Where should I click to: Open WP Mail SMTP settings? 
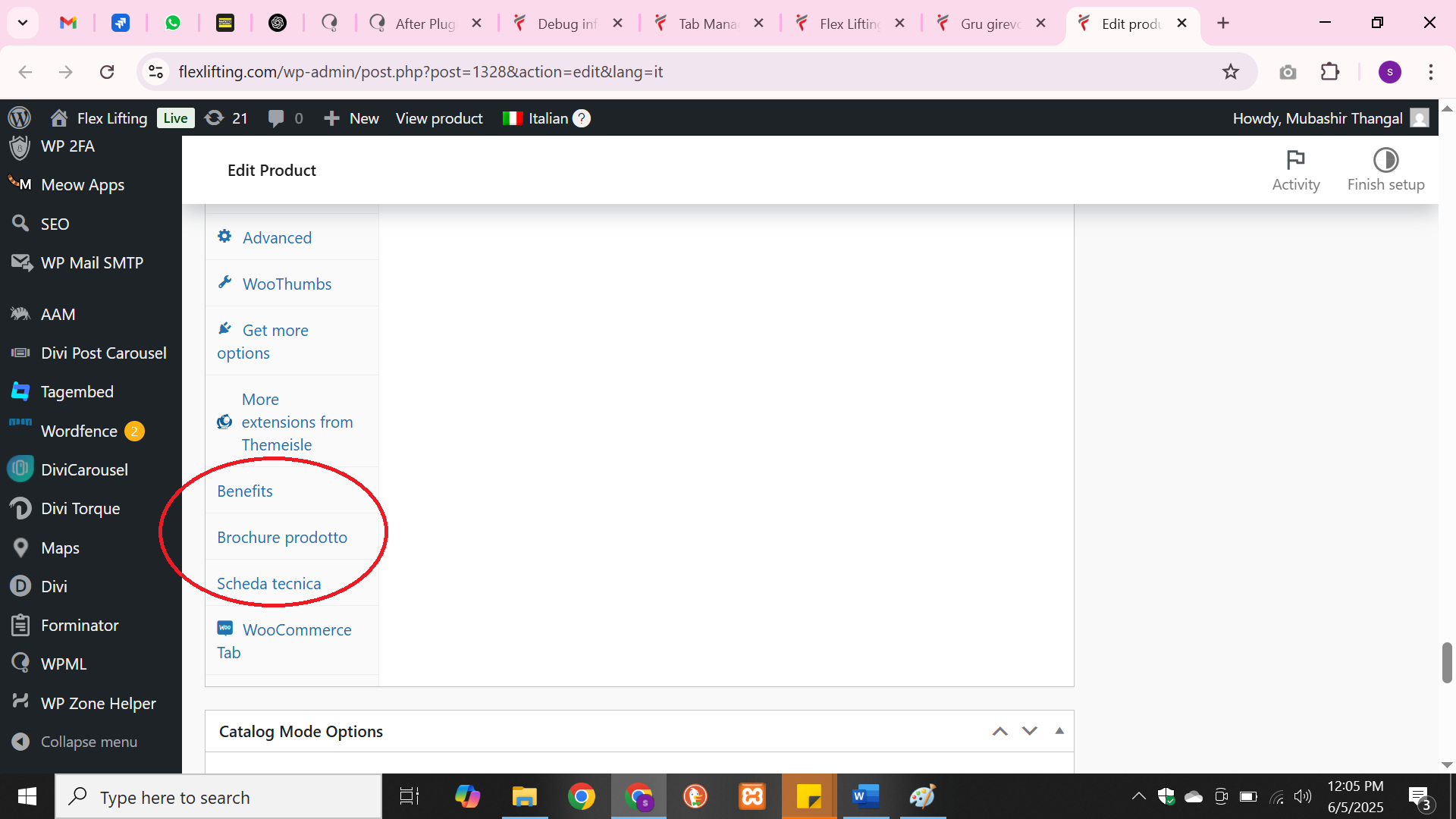[91, 262]
